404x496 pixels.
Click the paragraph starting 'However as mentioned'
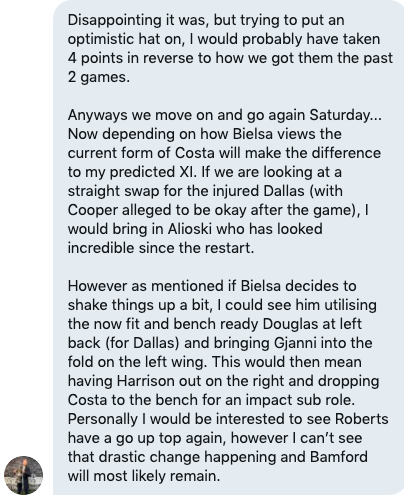(x=228, y=381)
